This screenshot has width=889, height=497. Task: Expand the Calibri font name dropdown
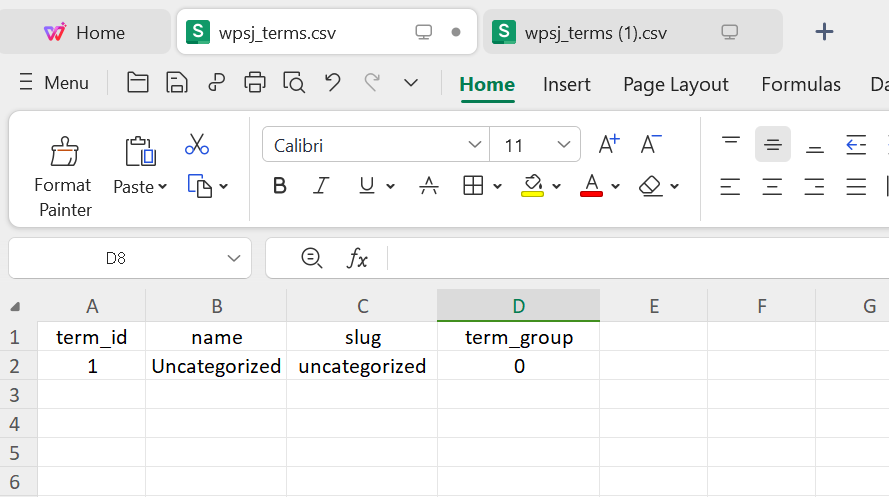coord(475,146)
